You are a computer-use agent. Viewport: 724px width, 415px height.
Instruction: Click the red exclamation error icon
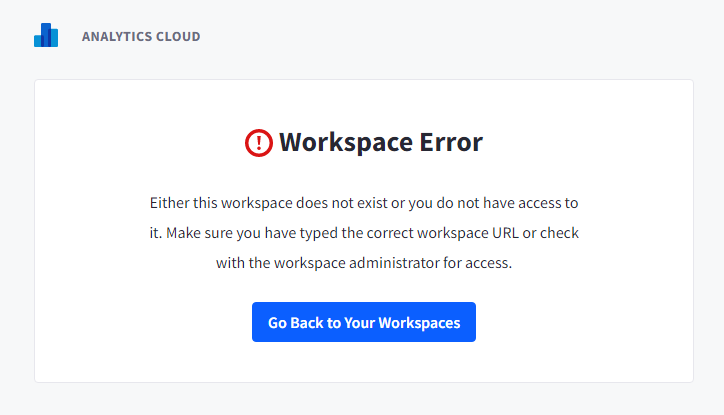click(259, 143)
